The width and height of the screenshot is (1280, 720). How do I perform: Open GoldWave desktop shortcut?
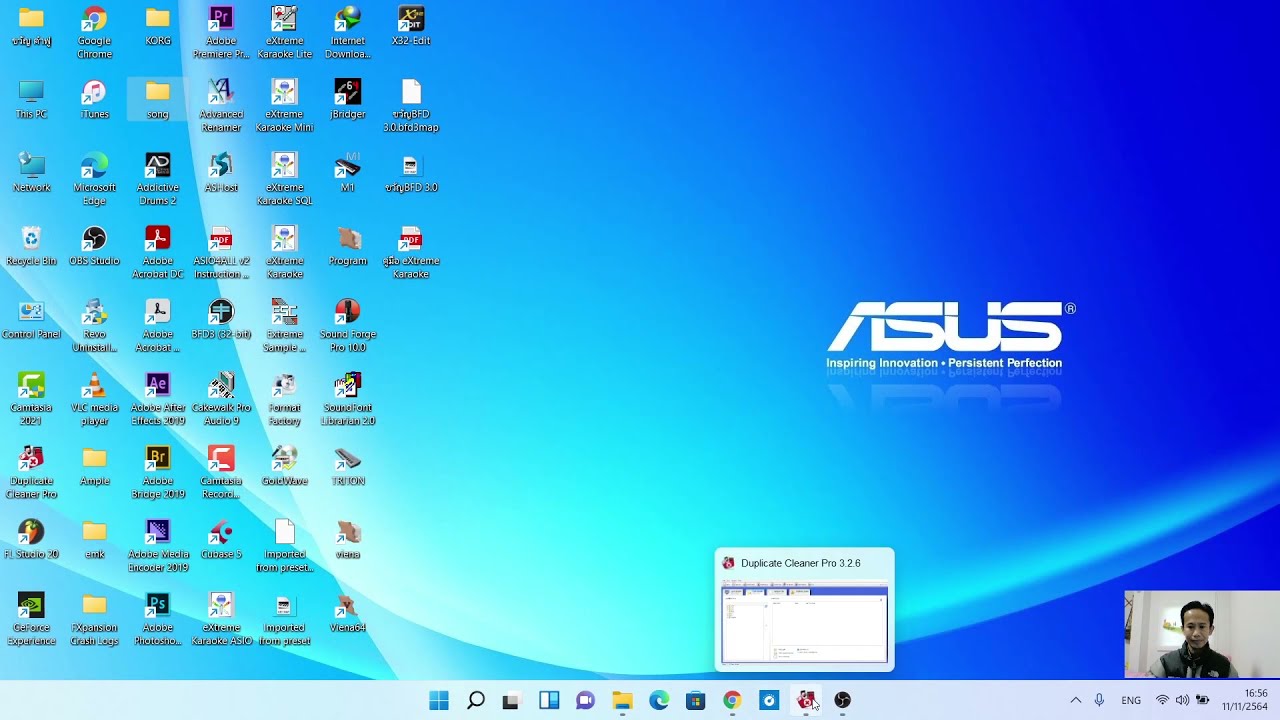tap(284, 466)
